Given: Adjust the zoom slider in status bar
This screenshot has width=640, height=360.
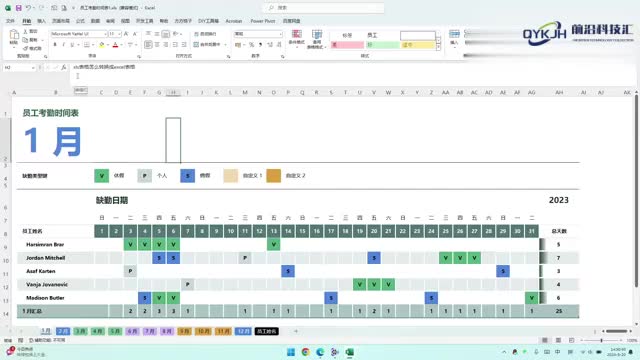Looking at the screenshot, I should [601, 340].
